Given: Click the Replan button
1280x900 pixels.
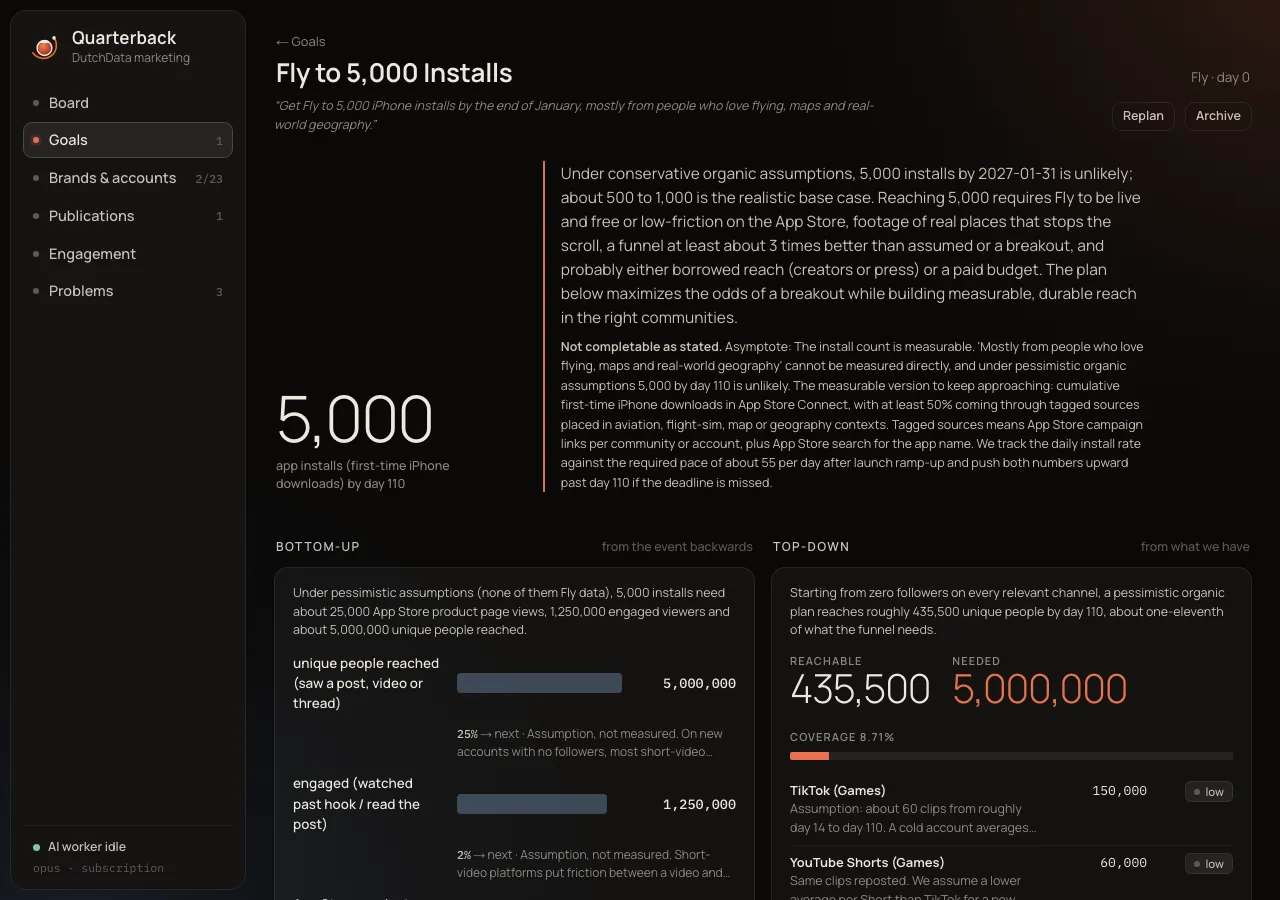Looking at the screenshot, I should (1143, 116).
